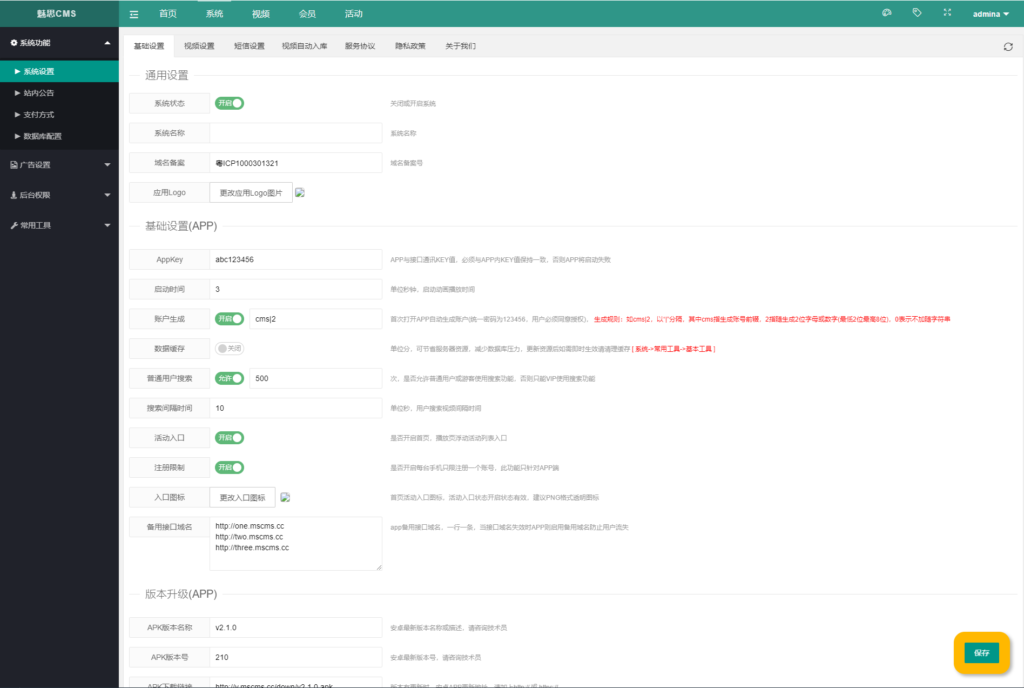The image size is (1024, 688).
Task: Collapse the 系统功能 sidebar section
Action: (x=55, y=43)
